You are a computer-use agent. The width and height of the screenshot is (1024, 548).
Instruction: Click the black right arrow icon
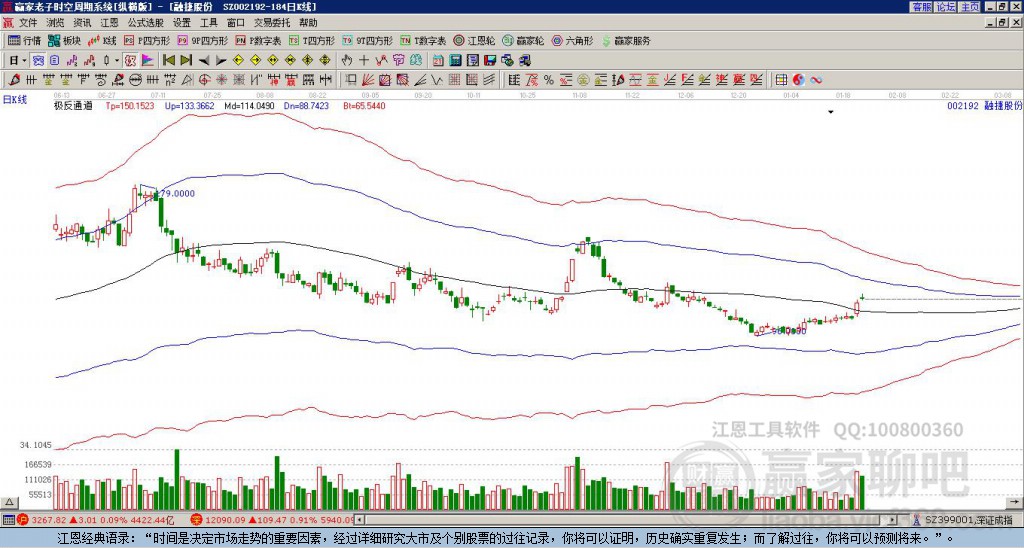[x=221, y=60]
